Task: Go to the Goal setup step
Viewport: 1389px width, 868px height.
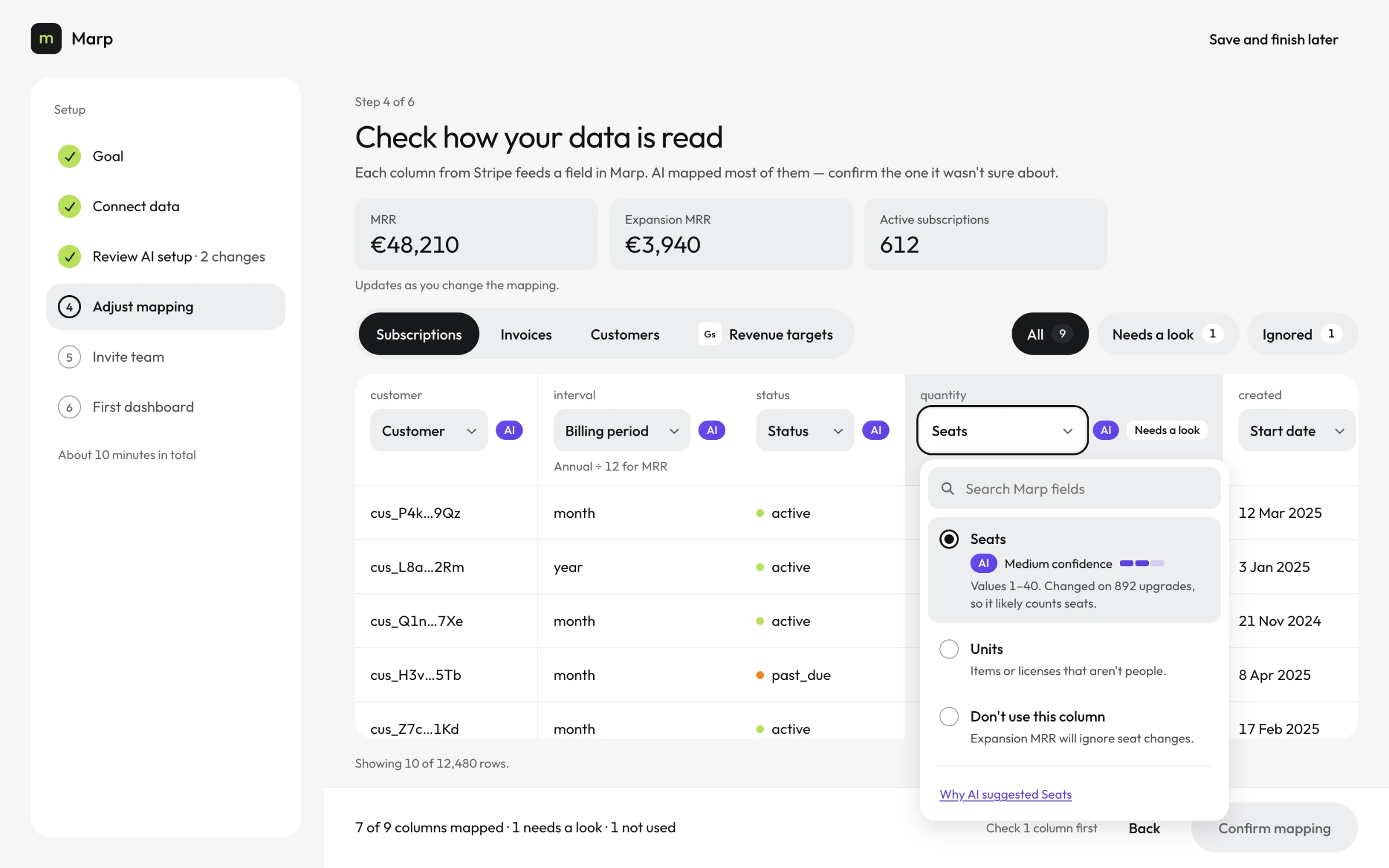Action: [x=166, y=156]
